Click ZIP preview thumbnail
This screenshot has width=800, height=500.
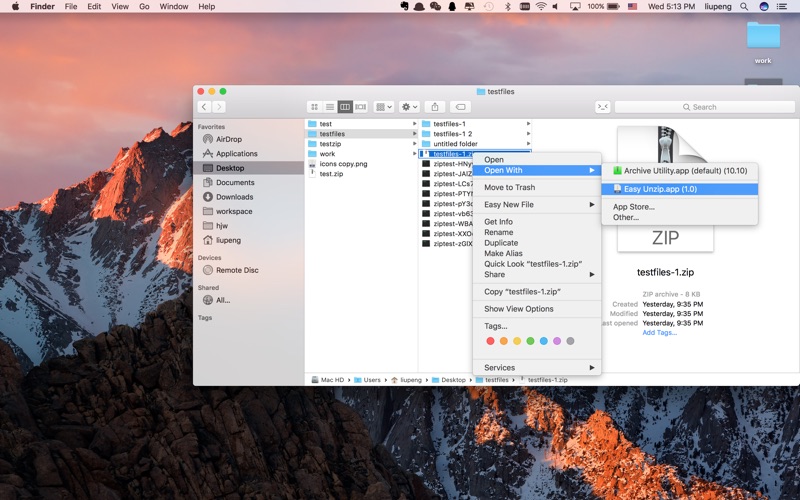pos(665,189)
